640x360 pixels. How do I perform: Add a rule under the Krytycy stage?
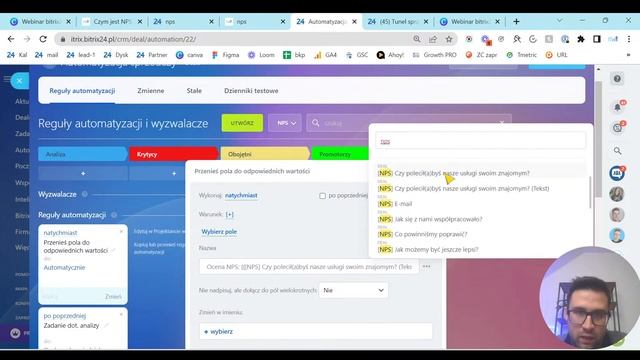(x=174, y=173)
